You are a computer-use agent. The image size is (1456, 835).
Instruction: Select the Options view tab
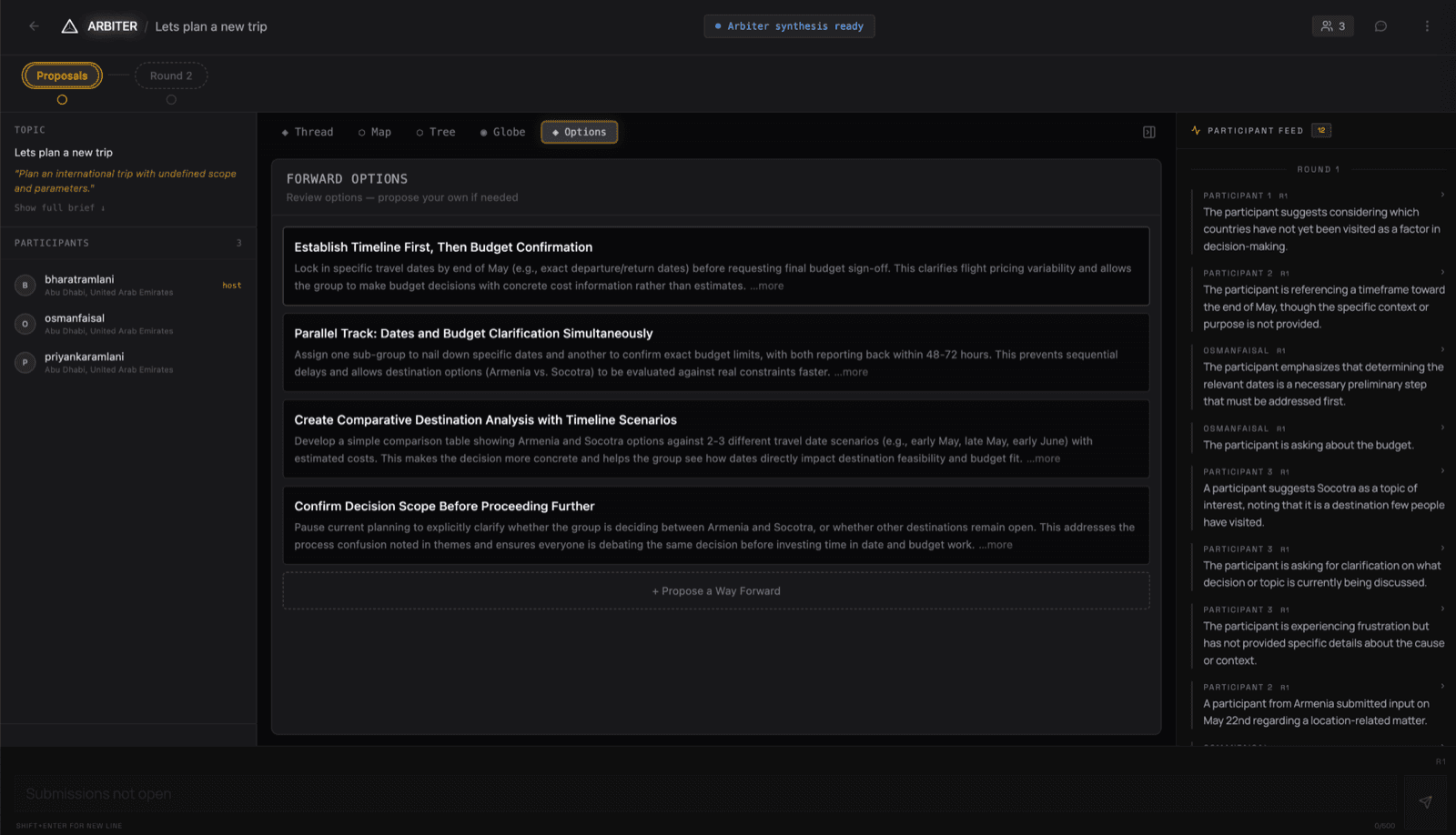(x=580, y=132)
